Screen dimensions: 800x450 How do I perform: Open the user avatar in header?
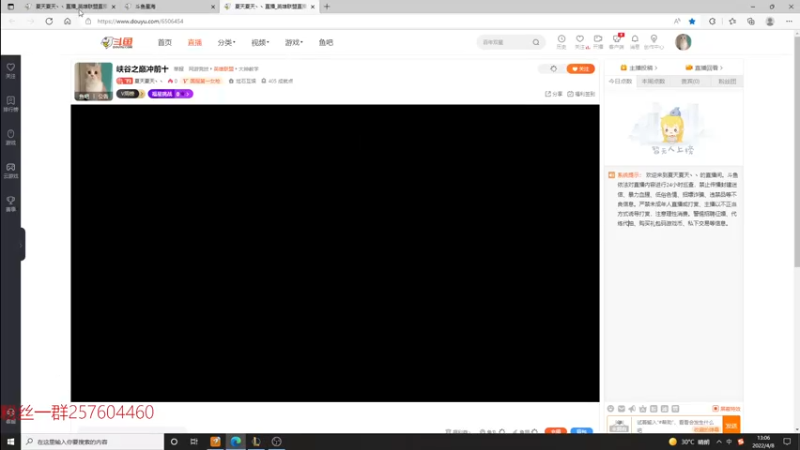click(683, 42)
